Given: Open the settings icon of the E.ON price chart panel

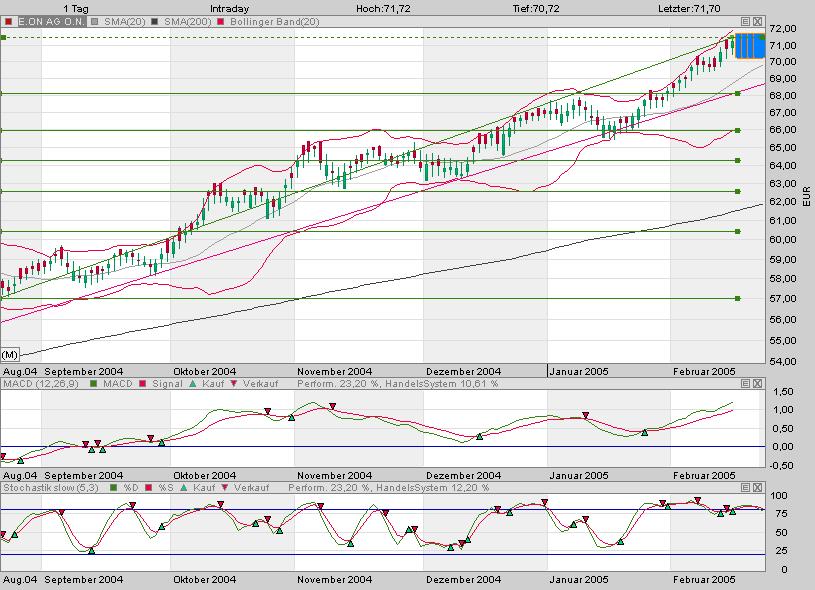Looking at the screenshot, I should tap(745, 22).
